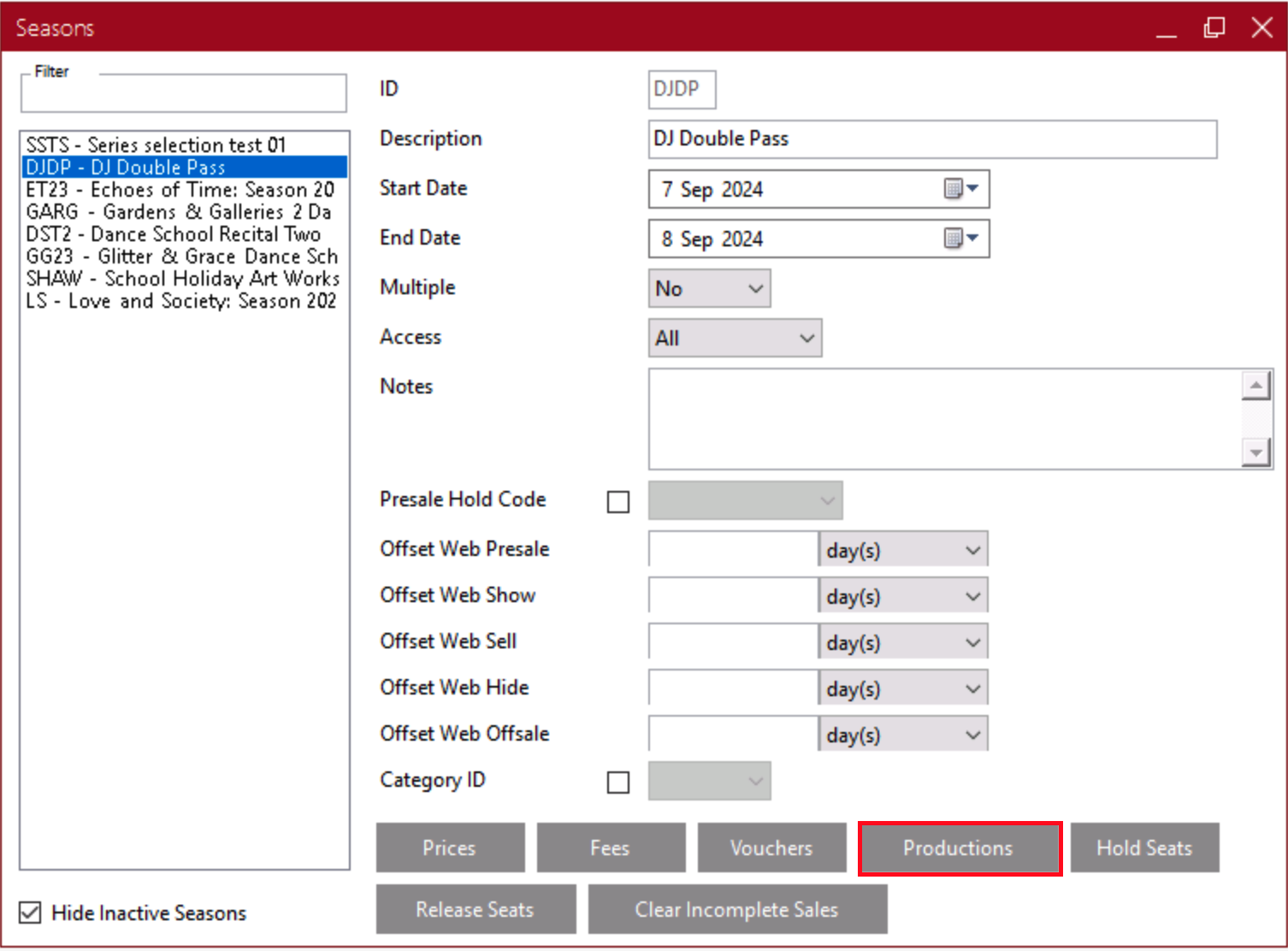
Task: Toggle the Hide Inactive Seasons checkbox
Action: coord(30,913)
